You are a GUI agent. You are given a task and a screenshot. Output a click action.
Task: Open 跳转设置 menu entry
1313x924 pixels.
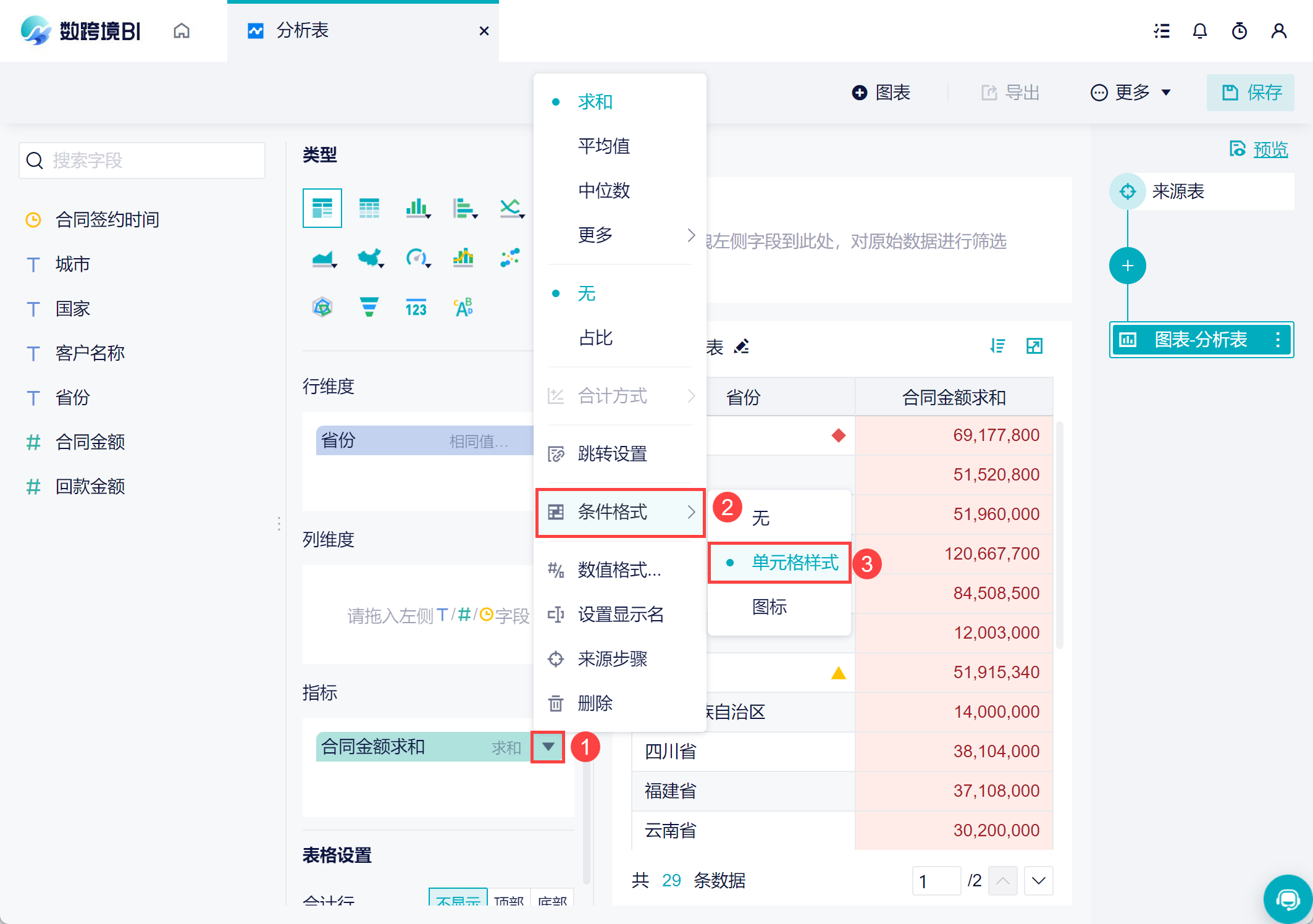coord(612,454)
